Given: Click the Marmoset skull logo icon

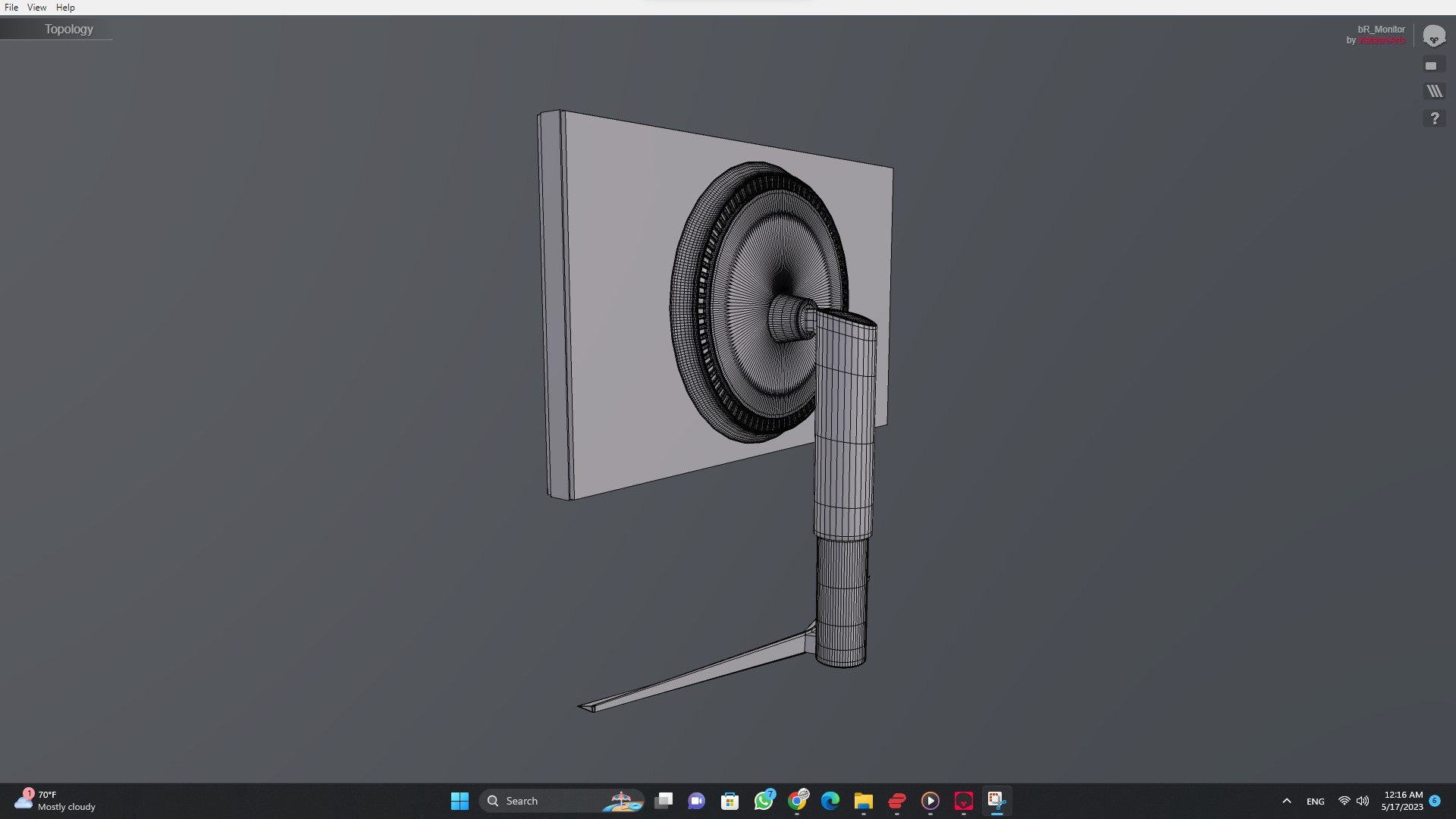Looking at the screenshot, I should click(1433, 36).
